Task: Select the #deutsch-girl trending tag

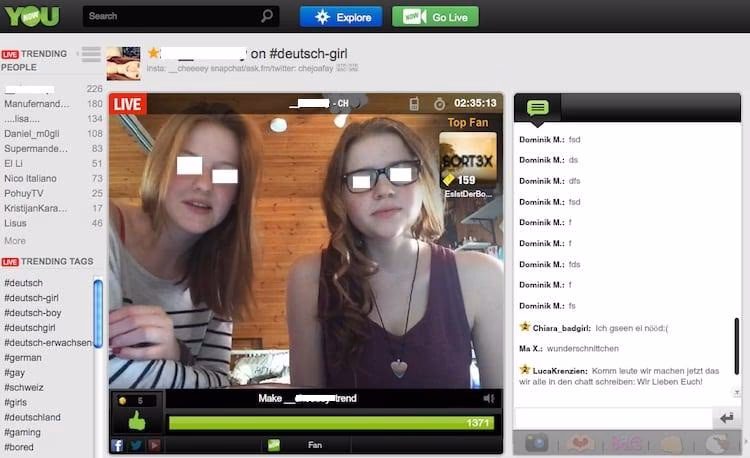Action: click(31, 298)
